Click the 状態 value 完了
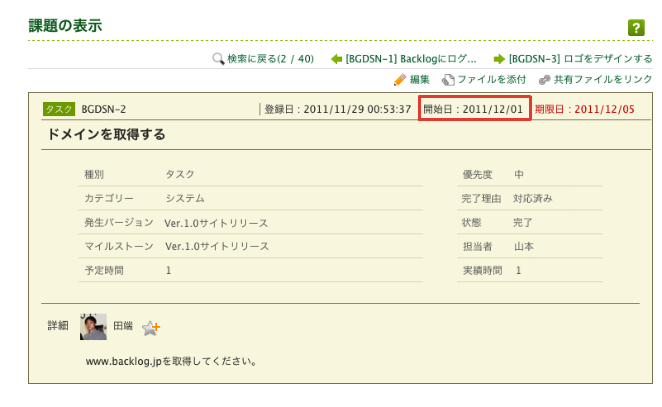662x407 pixels. pos(523,222)
